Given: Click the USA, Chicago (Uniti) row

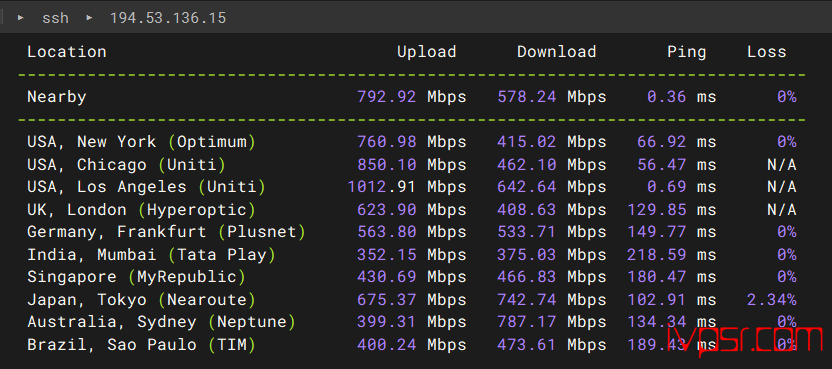Looking at the screenshot, I should (x=412, y=165).
